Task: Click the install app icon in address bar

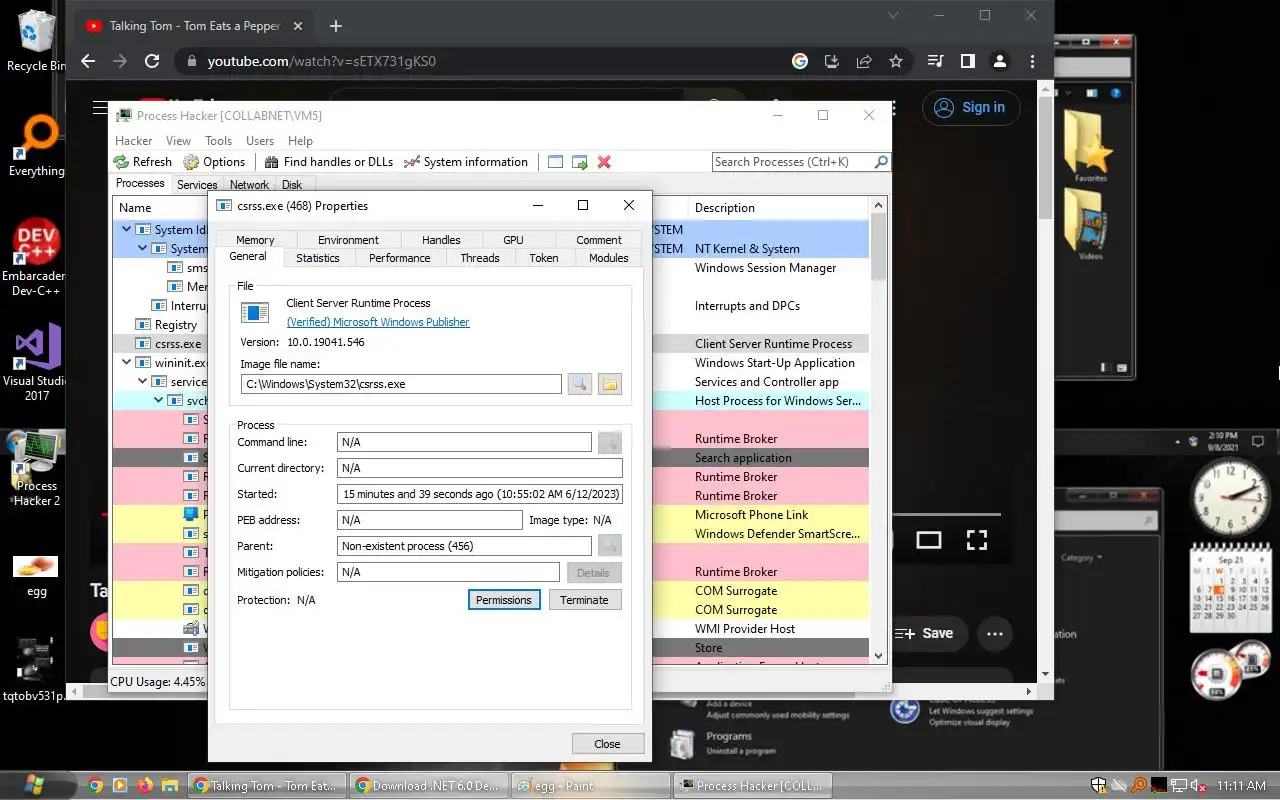Action: [x=832, y=61]
